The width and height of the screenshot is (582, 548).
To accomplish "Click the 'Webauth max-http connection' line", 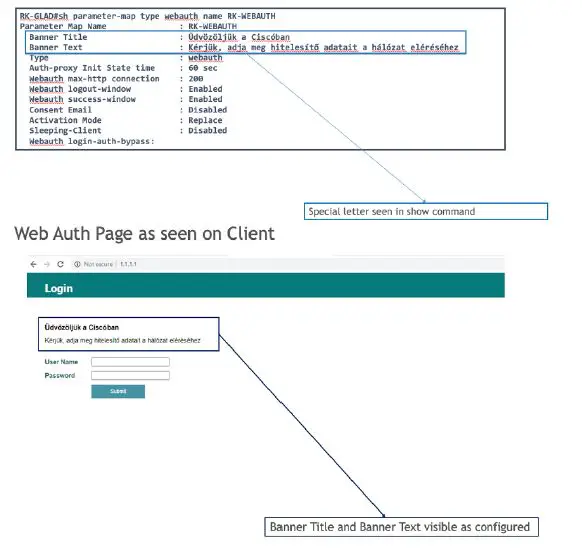I will coord(116,79).
